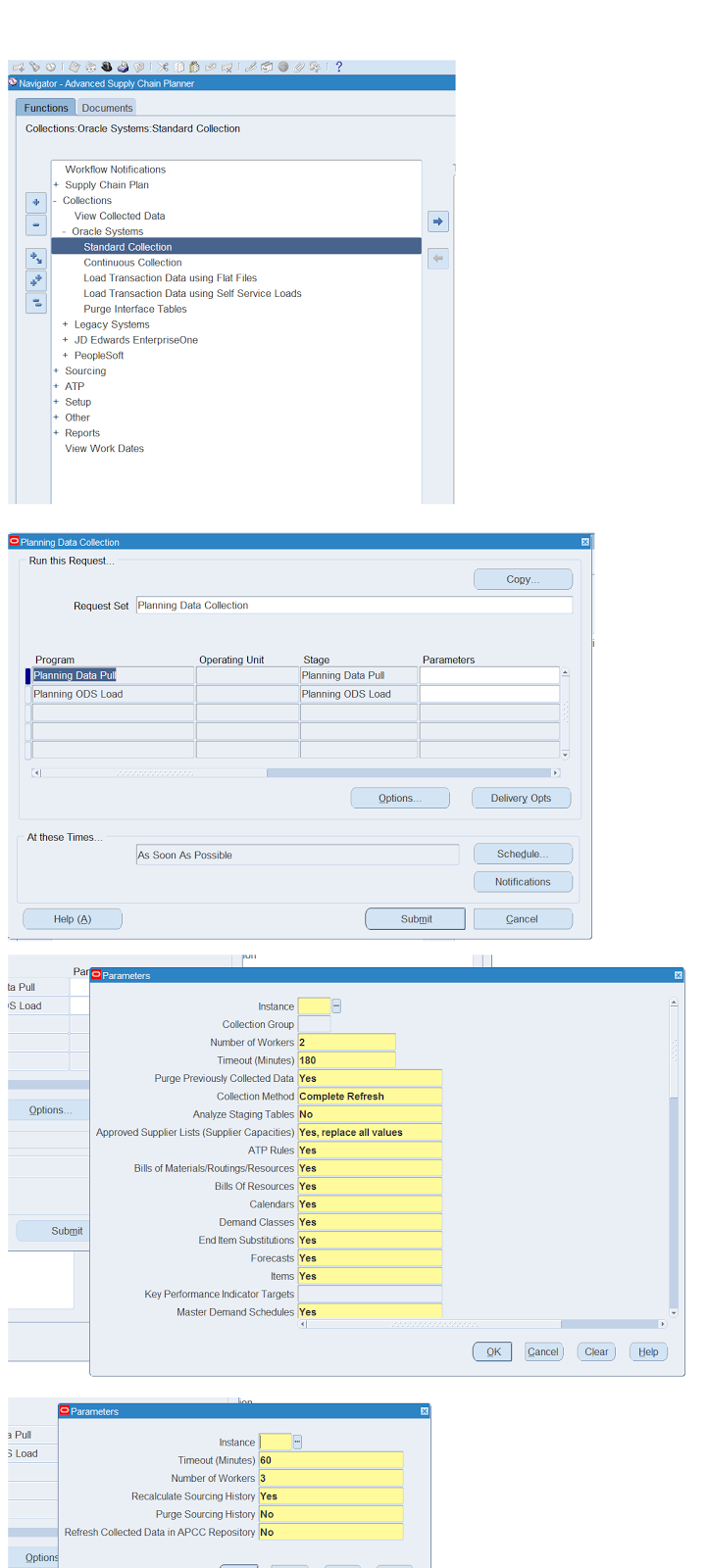Click the Switch Responsibility toolbar icon
The image size is (707, 1568).
[x=106, y=67]
